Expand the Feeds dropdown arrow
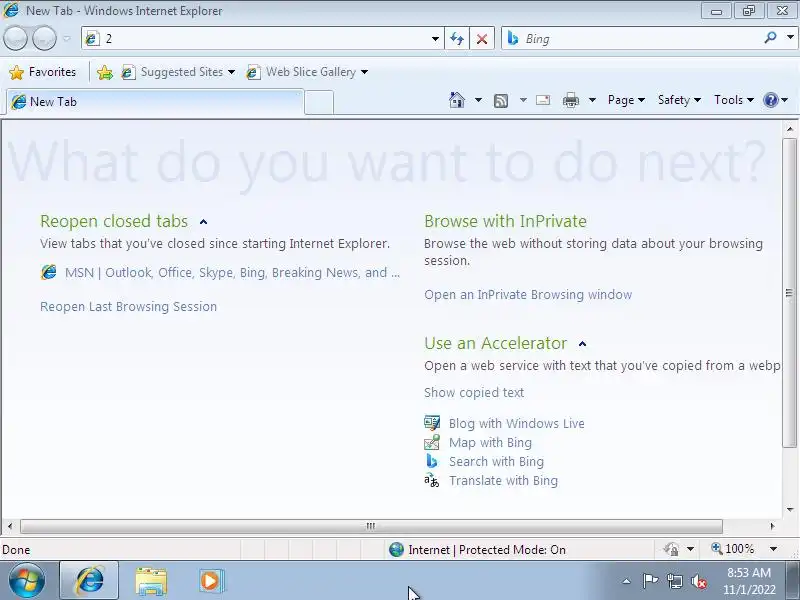Screen dimensions: 800x600 523,100
